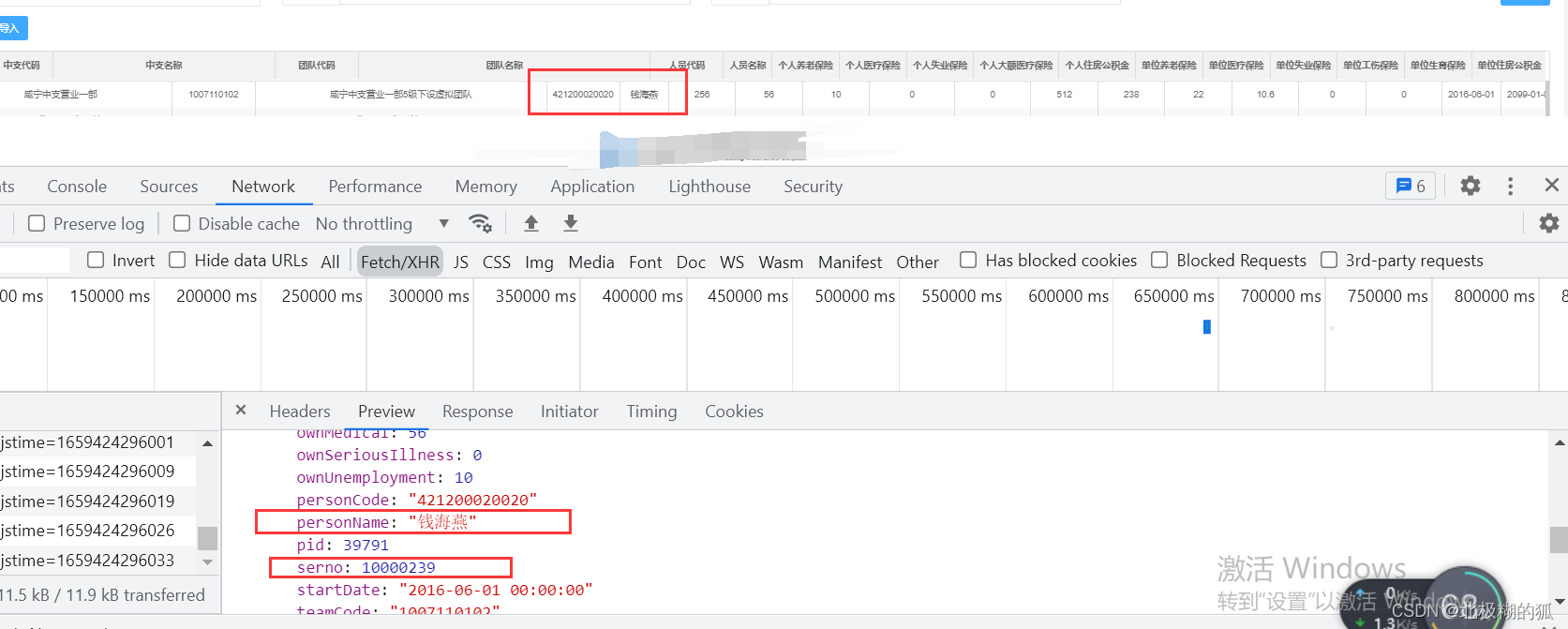Click the import HAR upload arrow
Viewport: 1568px width, 629px height.
click(x=531, y=223)
